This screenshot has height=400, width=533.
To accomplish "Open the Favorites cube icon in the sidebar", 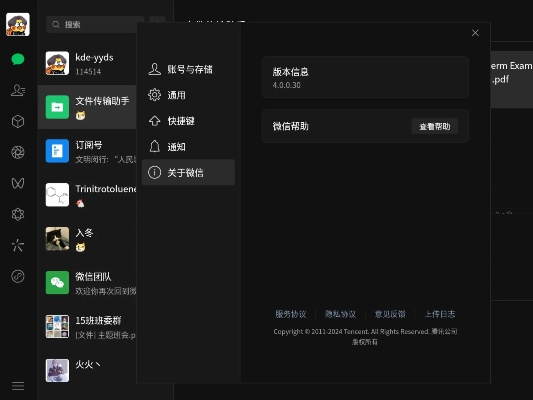I will click(x=18, y=121).
